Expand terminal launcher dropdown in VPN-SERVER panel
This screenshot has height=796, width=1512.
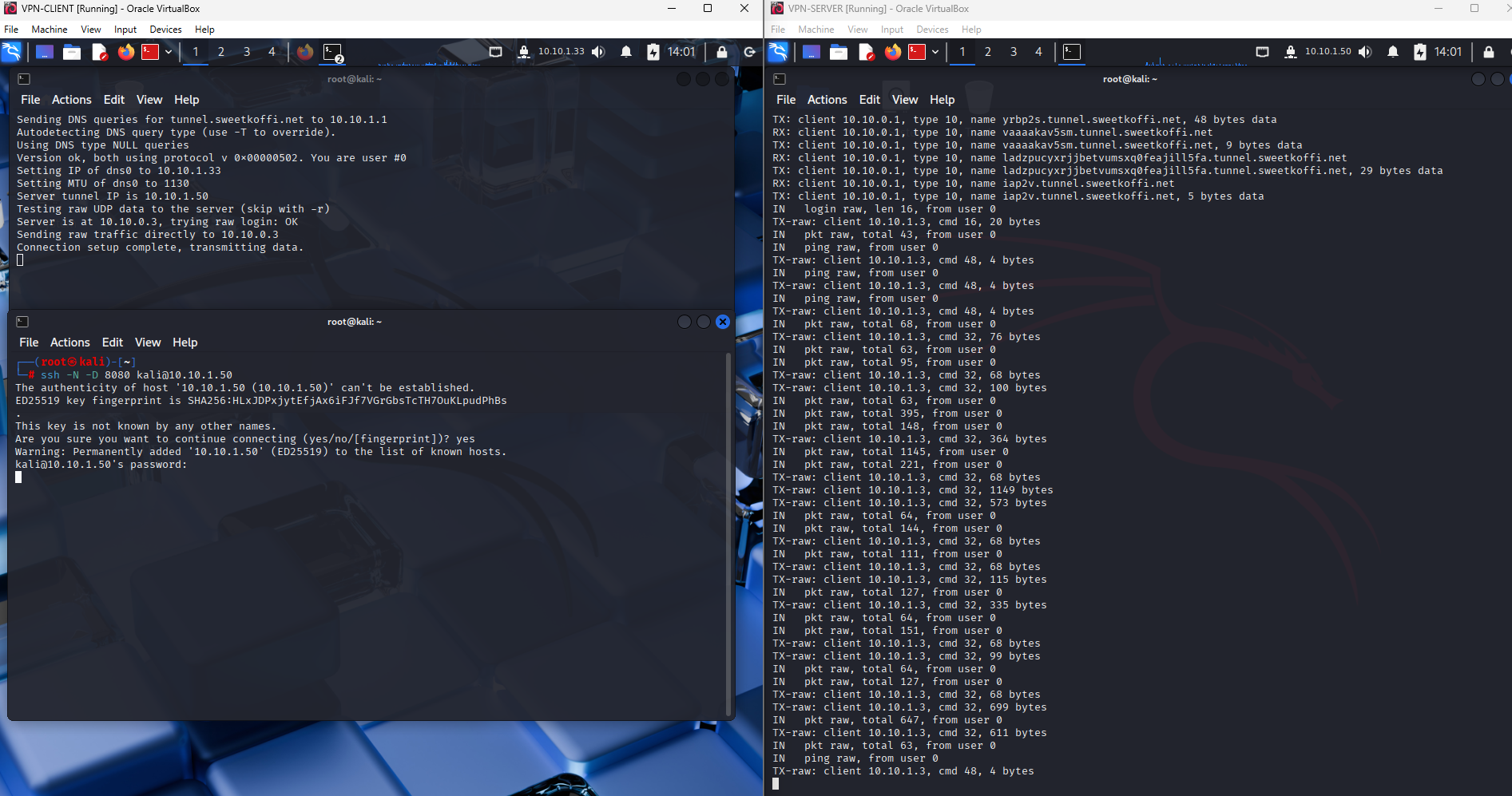coord(935,52)
